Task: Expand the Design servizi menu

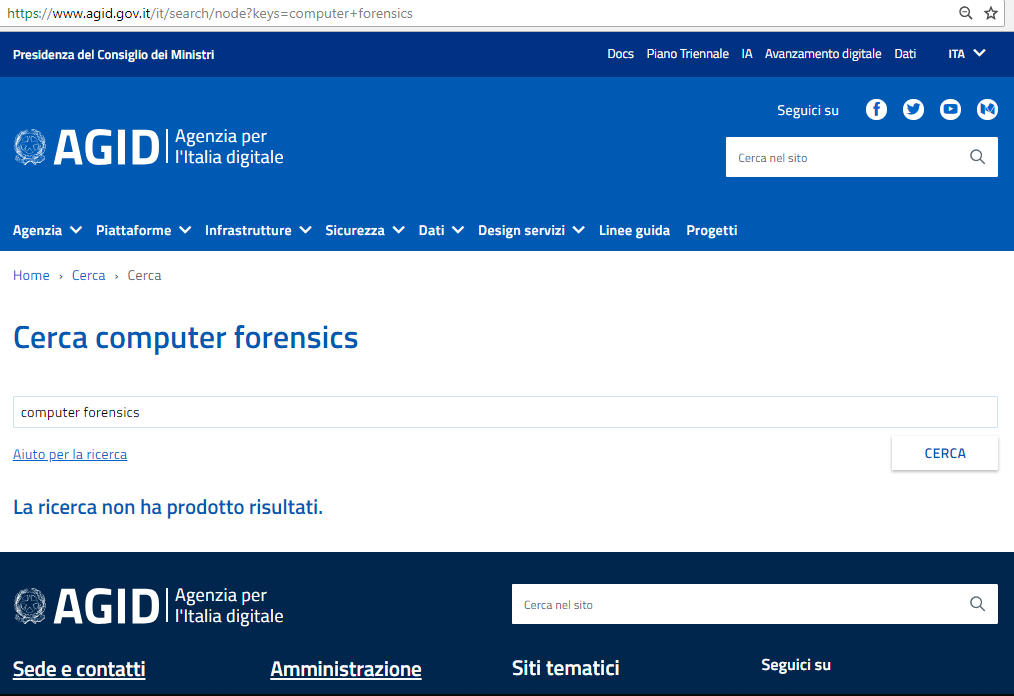Action: [x=532, y=230]
